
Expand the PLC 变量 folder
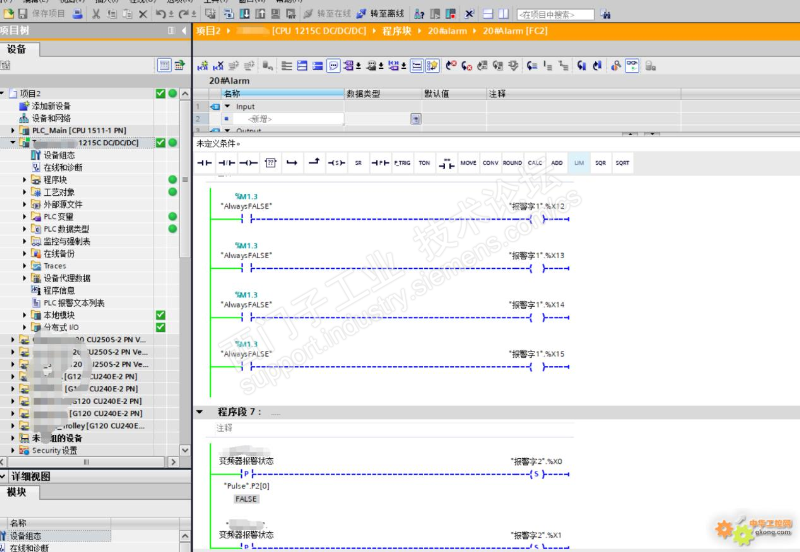coord(24,216)
